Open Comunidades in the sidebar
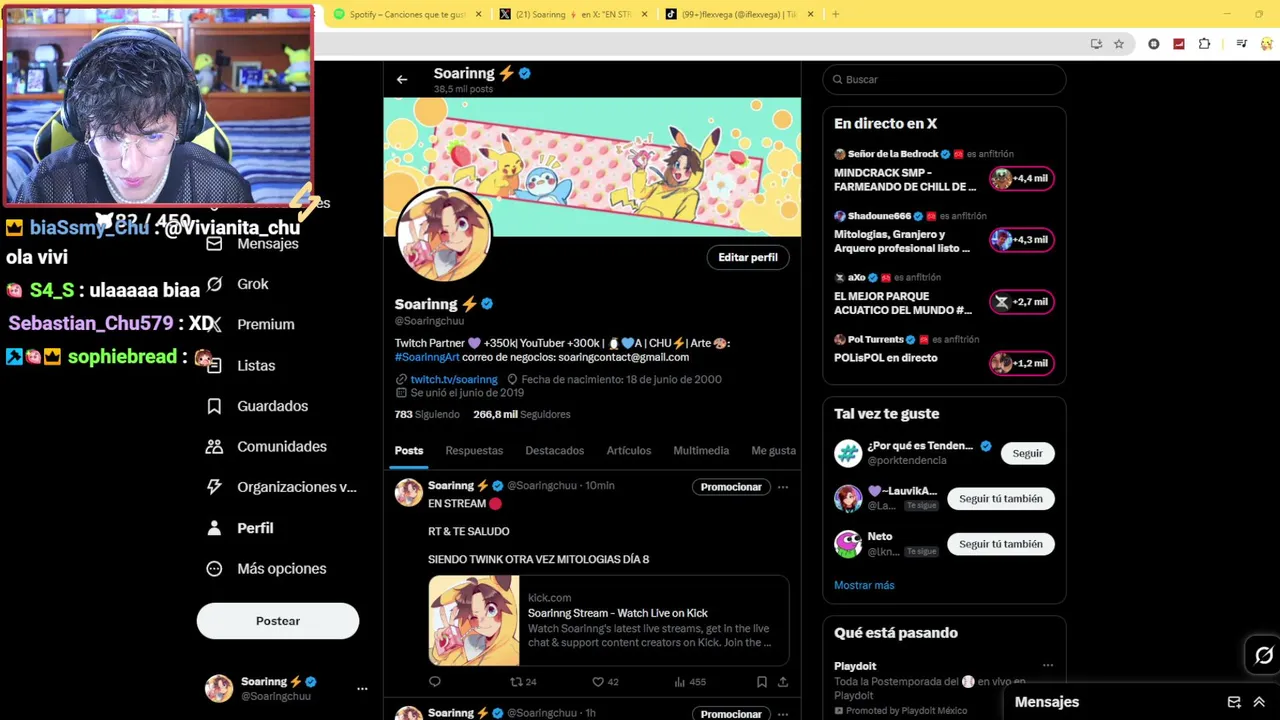Image resolution: width=1280 pixels, height=720 pixels. pos(267,447)
